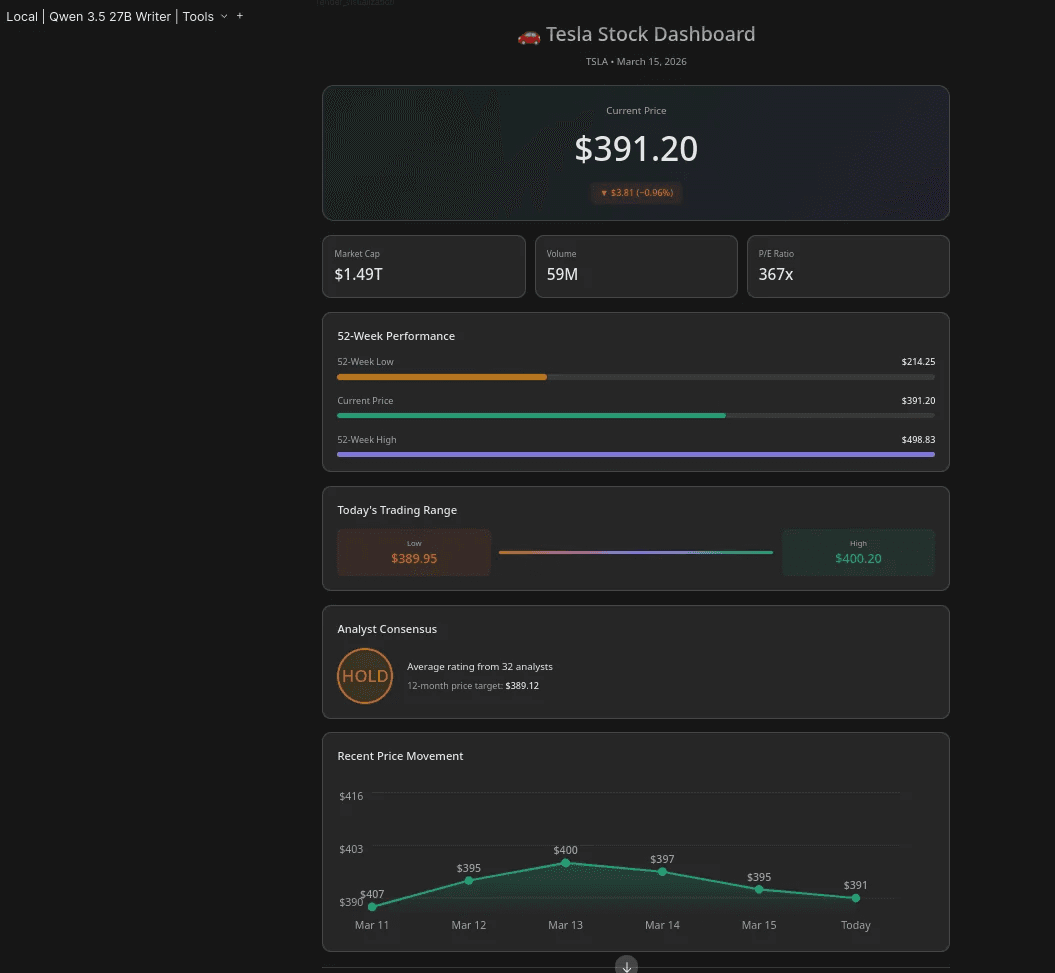This screenshot has height=973, width=1055.
Task: Click the Mar 13 x-axis label
Action: [x=566, y=925]
